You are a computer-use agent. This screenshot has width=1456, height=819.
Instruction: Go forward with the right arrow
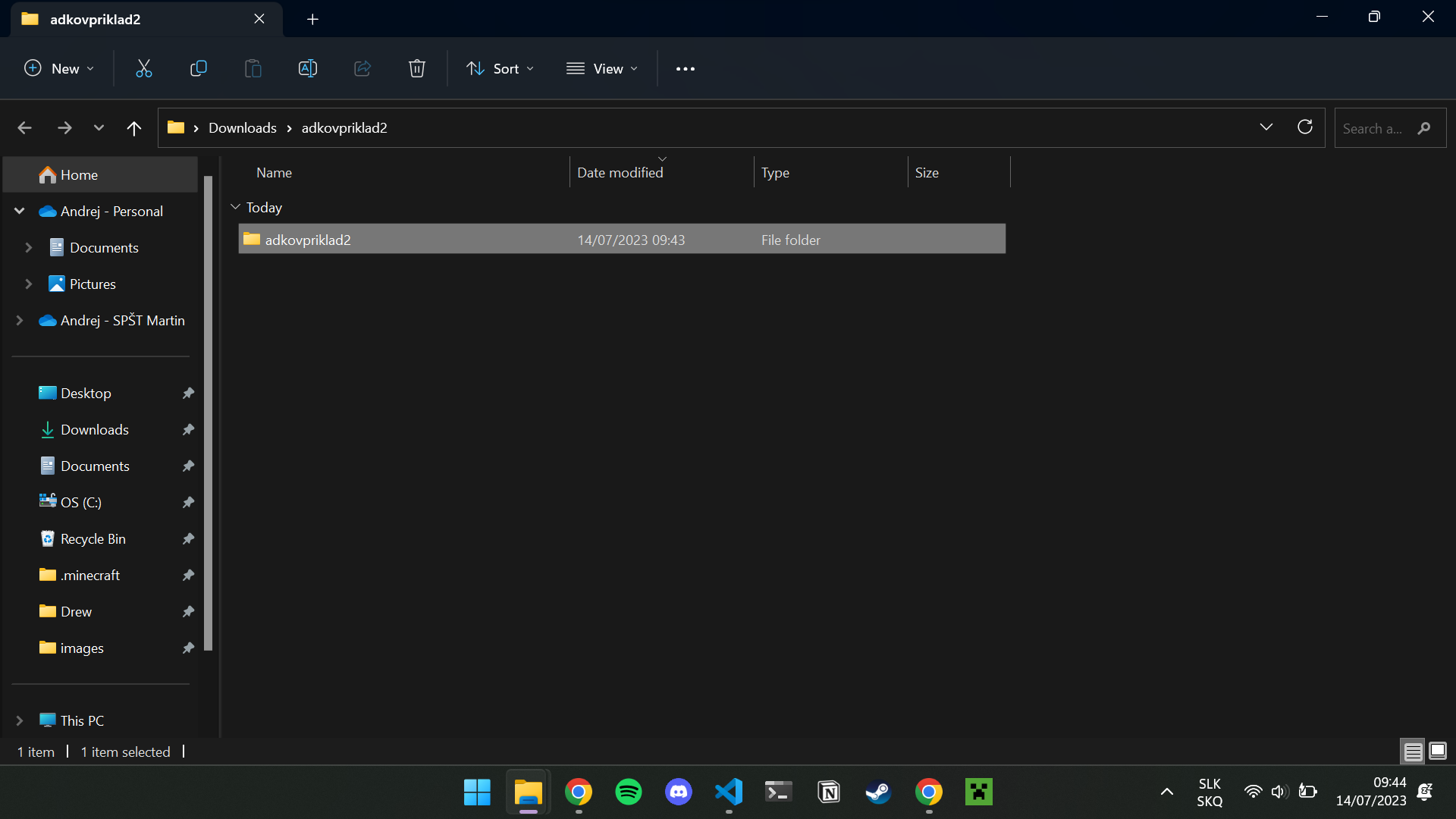coord(64,128)
